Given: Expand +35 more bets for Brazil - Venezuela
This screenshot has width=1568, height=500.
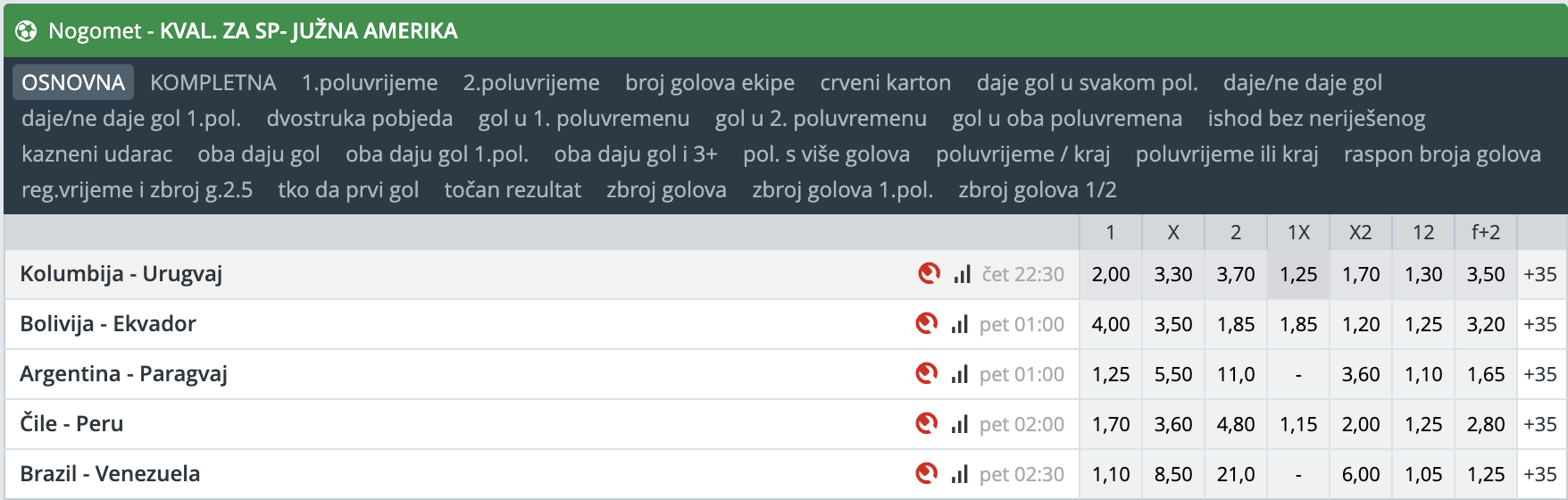Looking at the screenshot, I should (1540, 474).
